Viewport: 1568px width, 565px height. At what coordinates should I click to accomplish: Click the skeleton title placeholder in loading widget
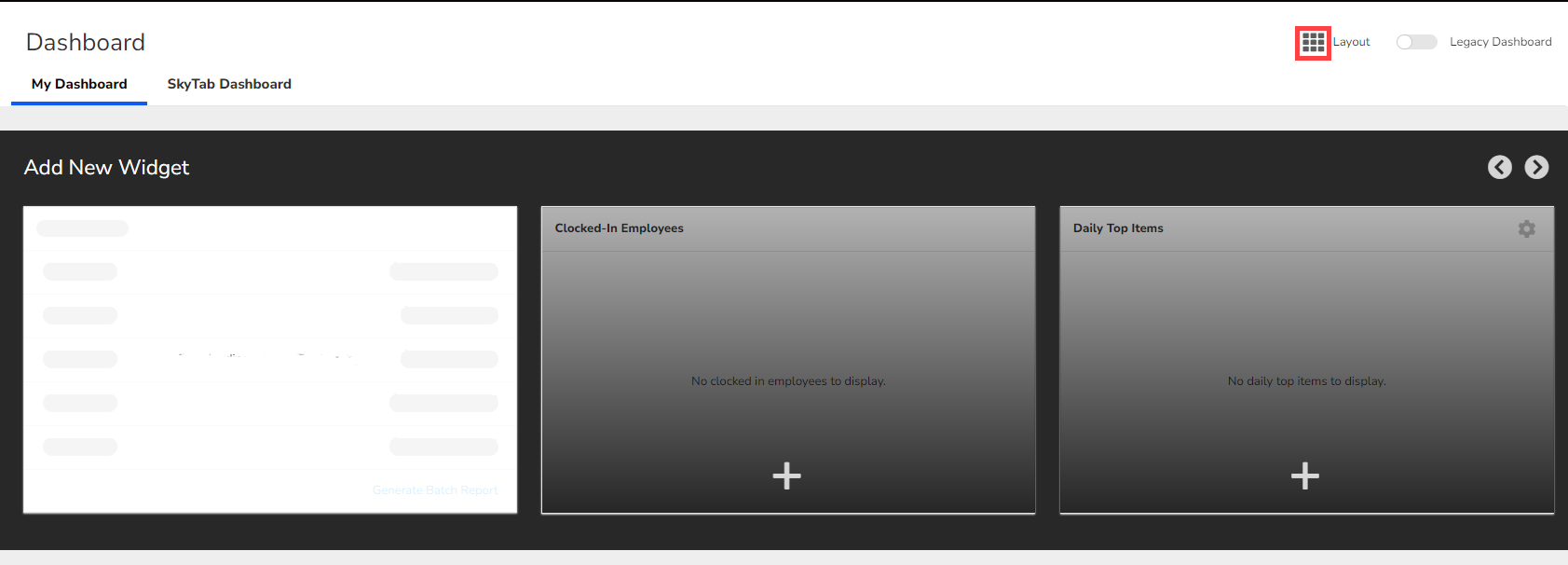(x=82, y=228)
